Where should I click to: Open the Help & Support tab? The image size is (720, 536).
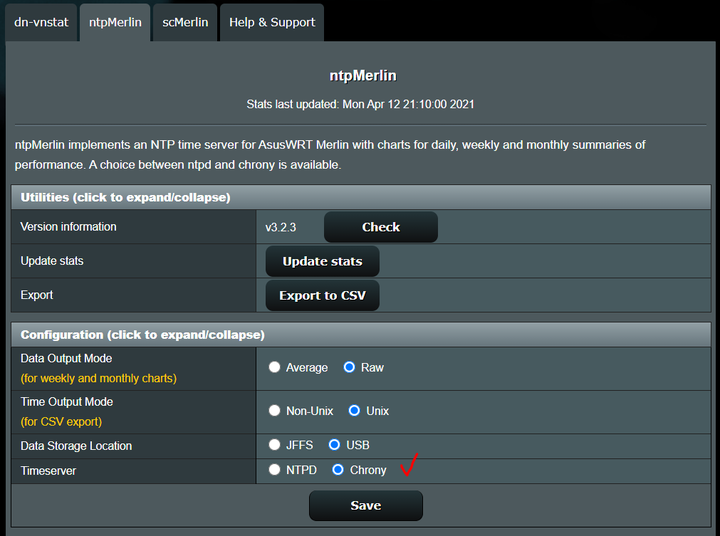point(272,23)
